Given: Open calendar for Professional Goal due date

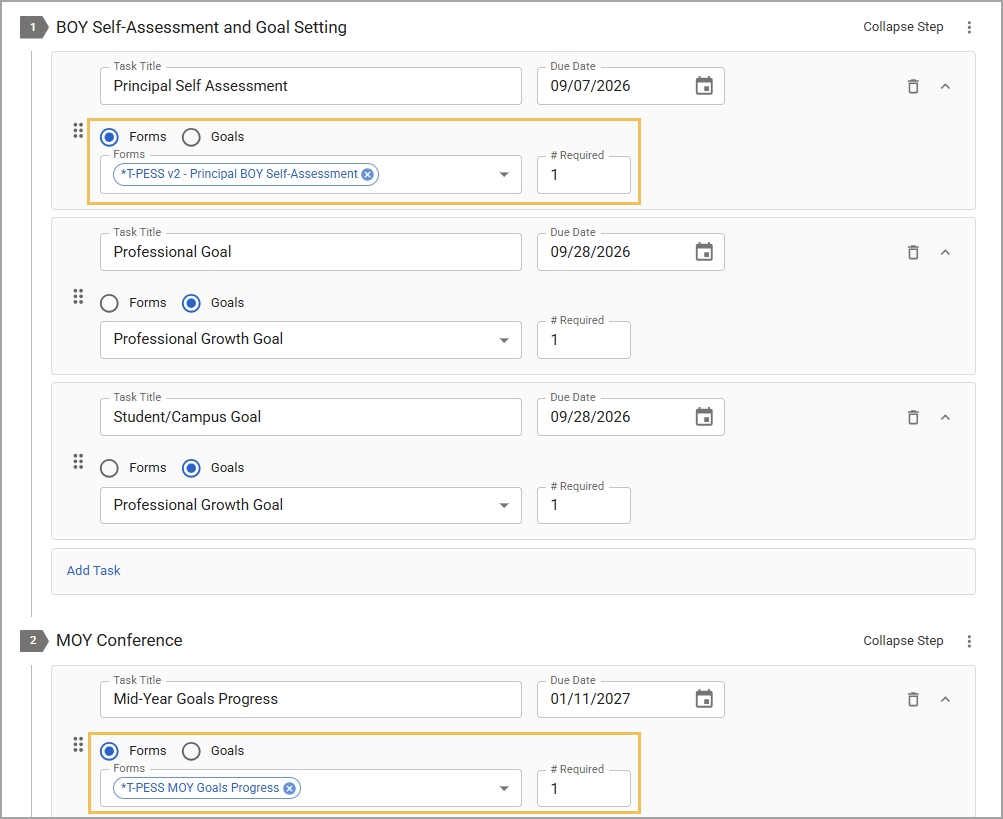Looking at the screenshot, I should click(704, 251).
